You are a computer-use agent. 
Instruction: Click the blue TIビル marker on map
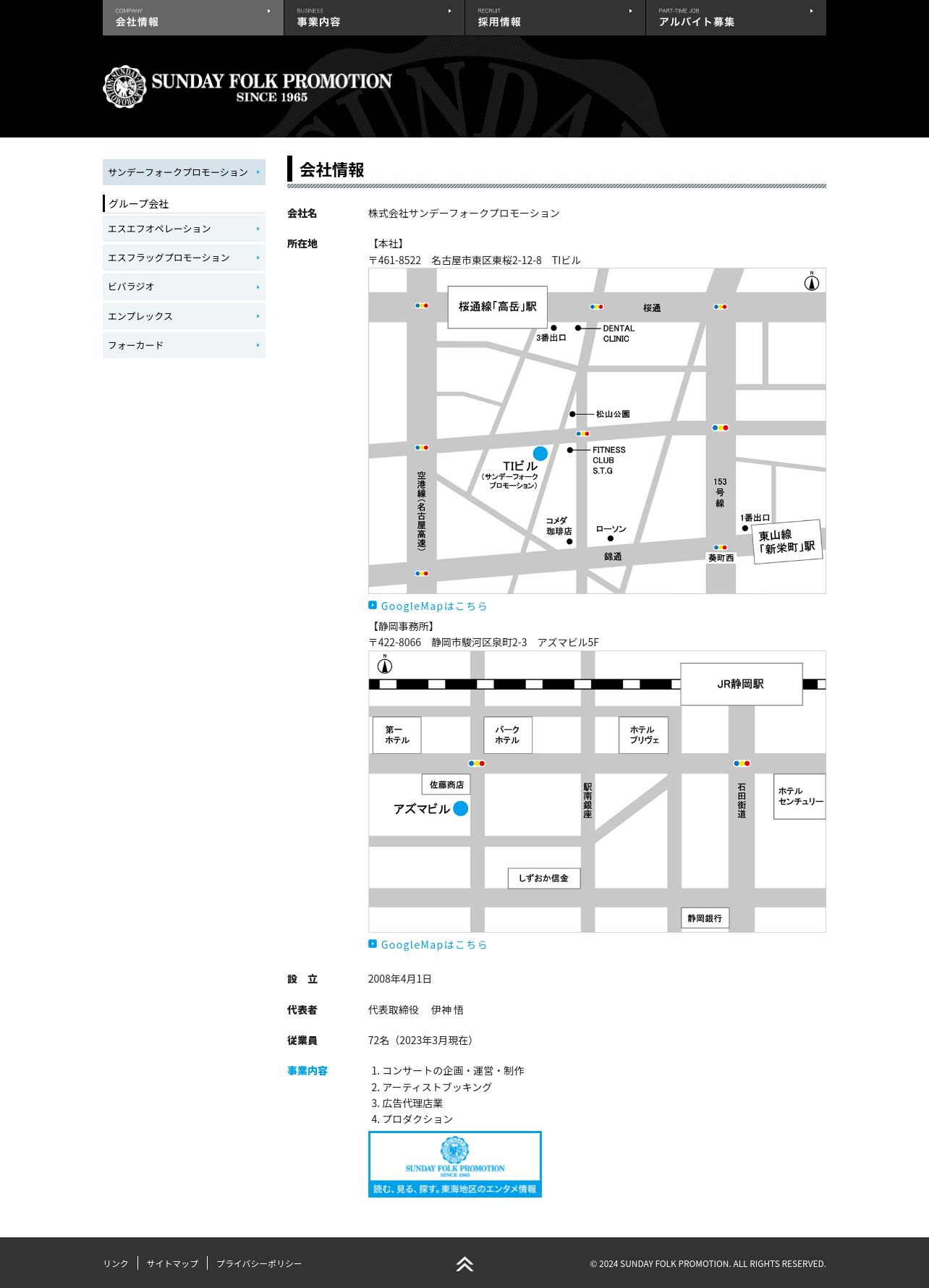point(540,454)
